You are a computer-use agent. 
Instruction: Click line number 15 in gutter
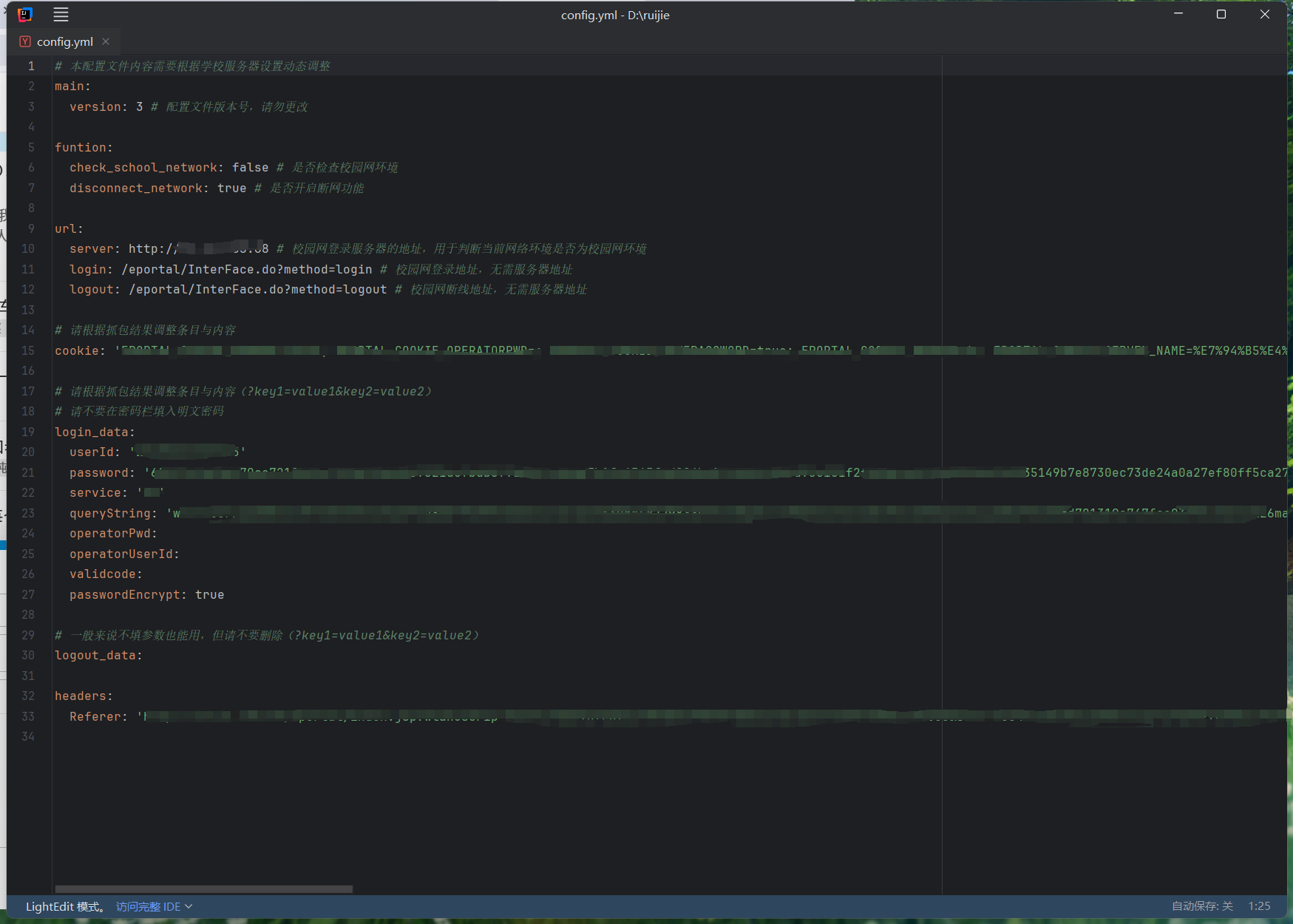[x=28, y=350]
